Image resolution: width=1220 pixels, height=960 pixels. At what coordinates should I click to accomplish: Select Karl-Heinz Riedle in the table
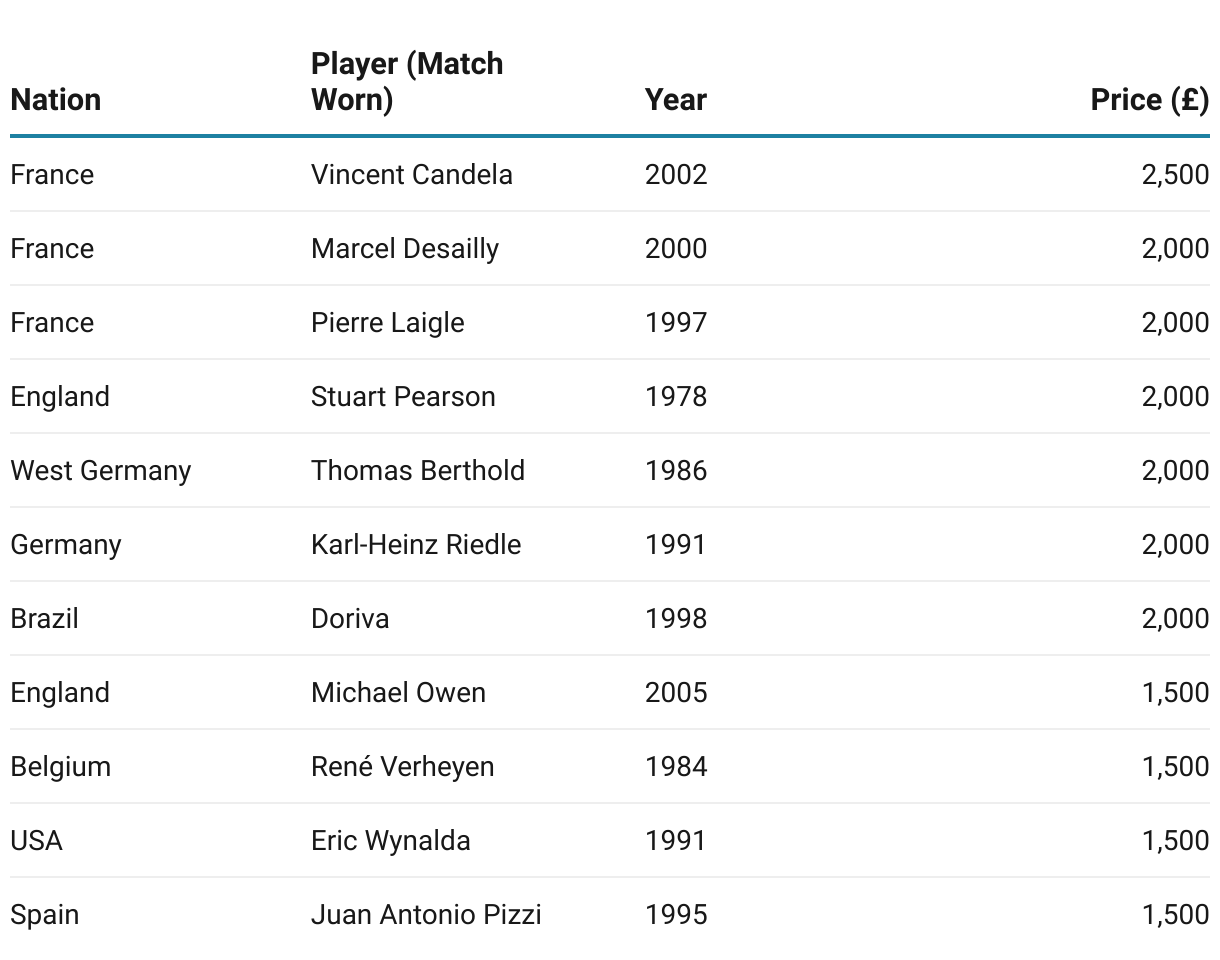[x=416, y=545]
